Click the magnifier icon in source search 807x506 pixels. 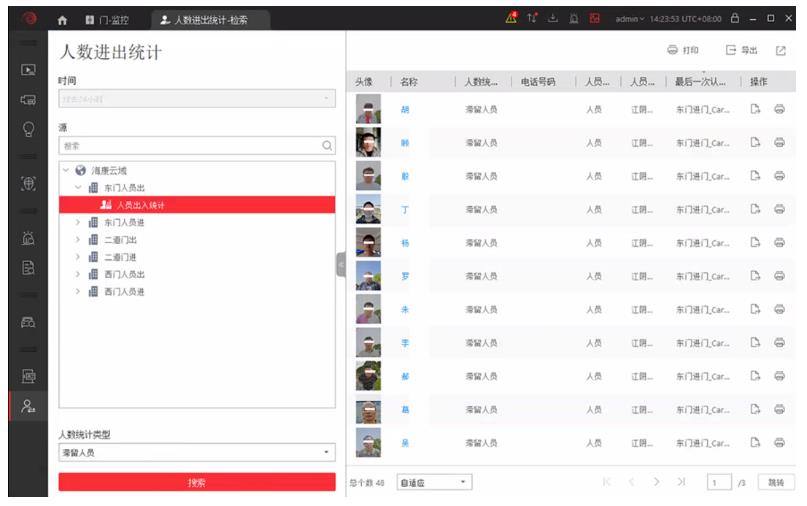pyautogui.click(x=327, y=145)
